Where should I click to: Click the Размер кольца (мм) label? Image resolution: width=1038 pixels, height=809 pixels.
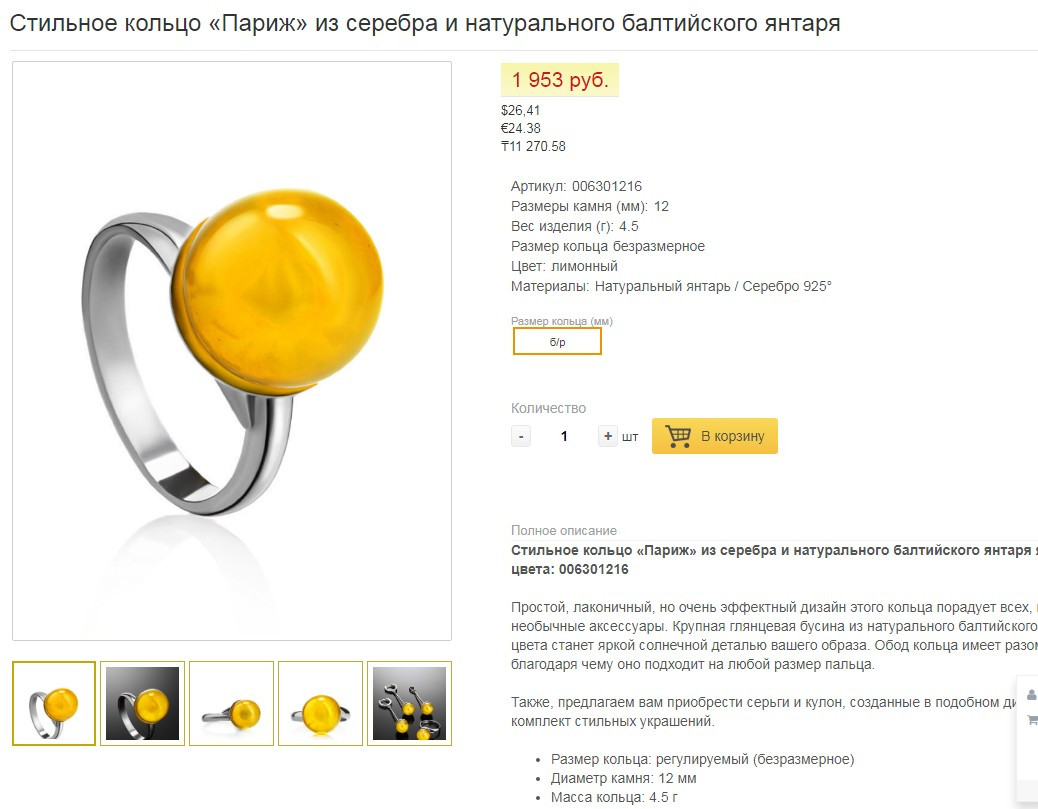click(562, 321)
